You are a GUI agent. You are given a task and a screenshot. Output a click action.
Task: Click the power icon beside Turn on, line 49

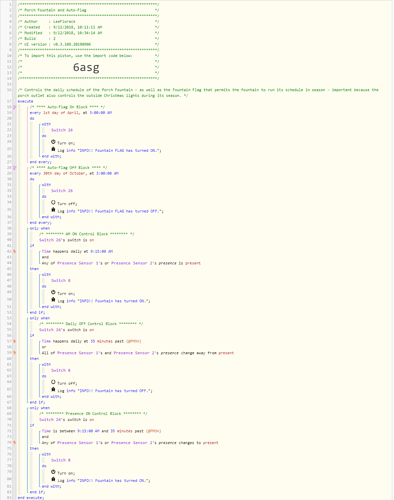tap(53, 292)
